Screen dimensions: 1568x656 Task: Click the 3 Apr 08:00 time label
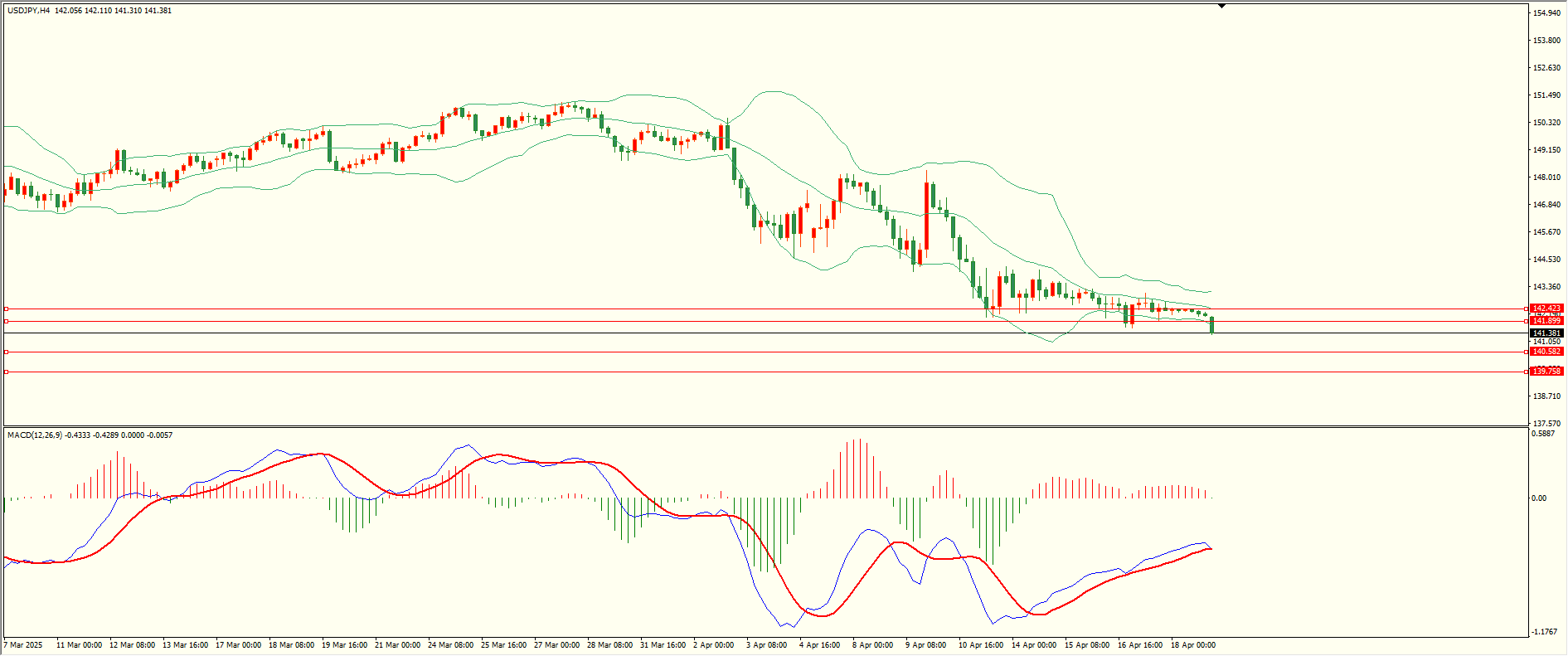766,645
